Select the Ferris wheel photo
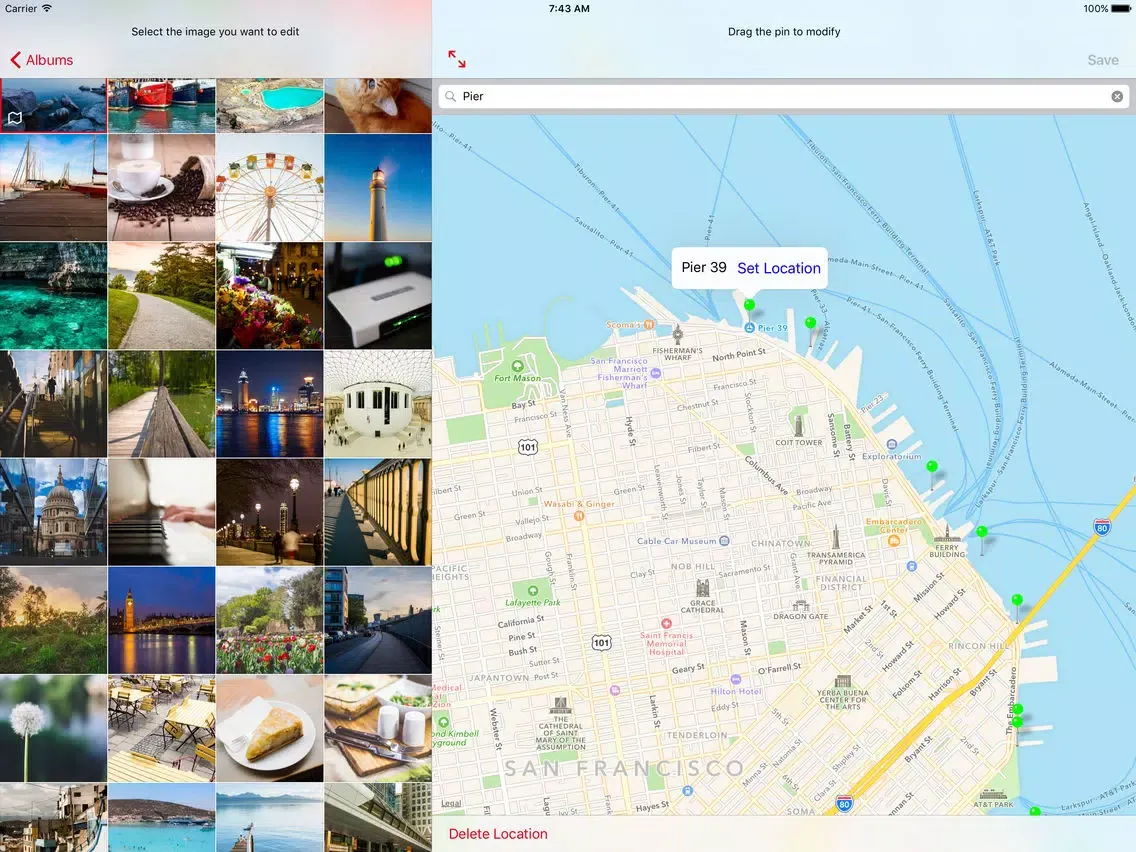 (270, 187)
